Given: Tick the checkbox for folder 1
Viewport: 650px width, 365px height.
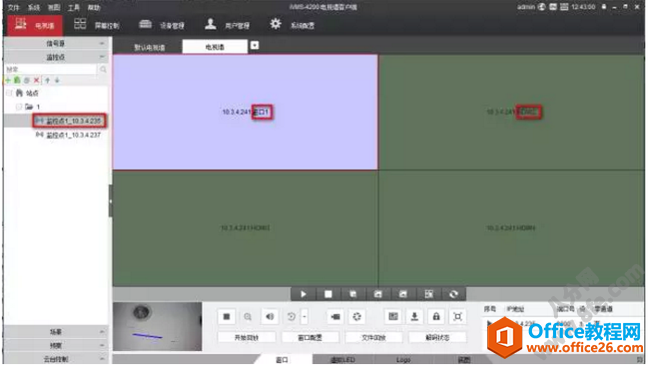Looking at the screenshot, I should pyautogui.click(x=19, y=107).
